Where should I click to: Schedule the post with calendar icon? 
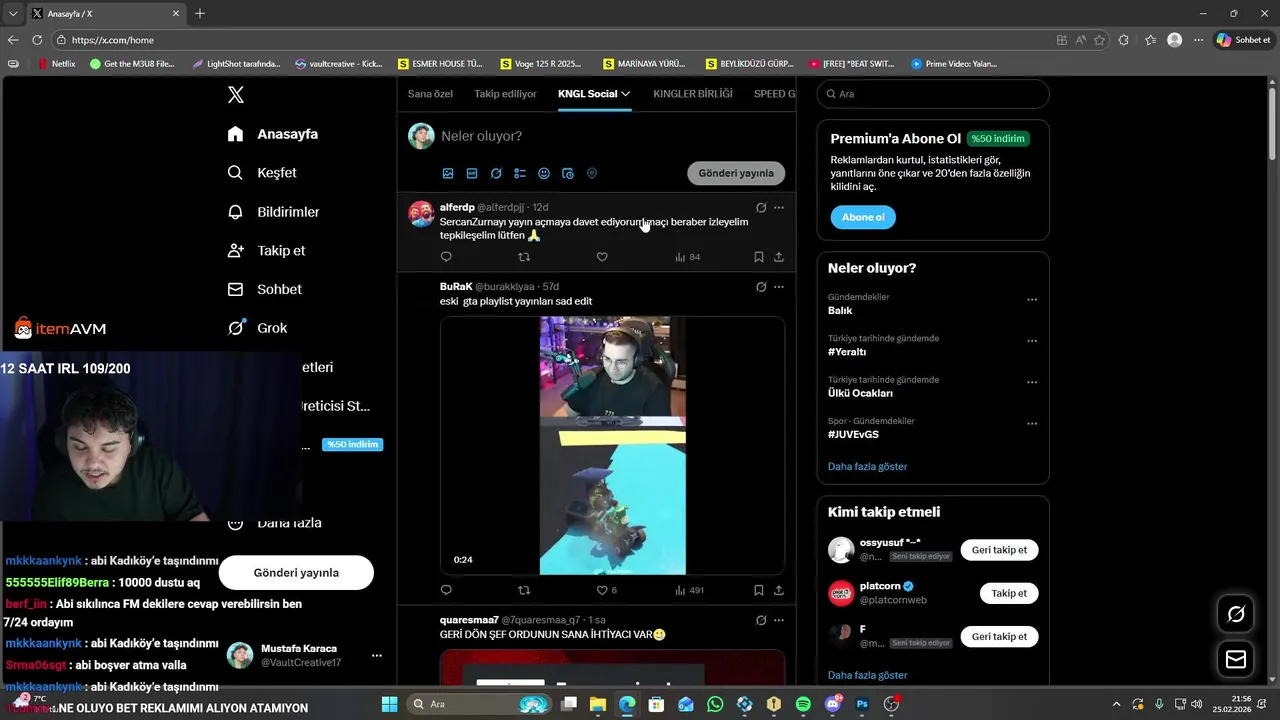coord(568,173)
